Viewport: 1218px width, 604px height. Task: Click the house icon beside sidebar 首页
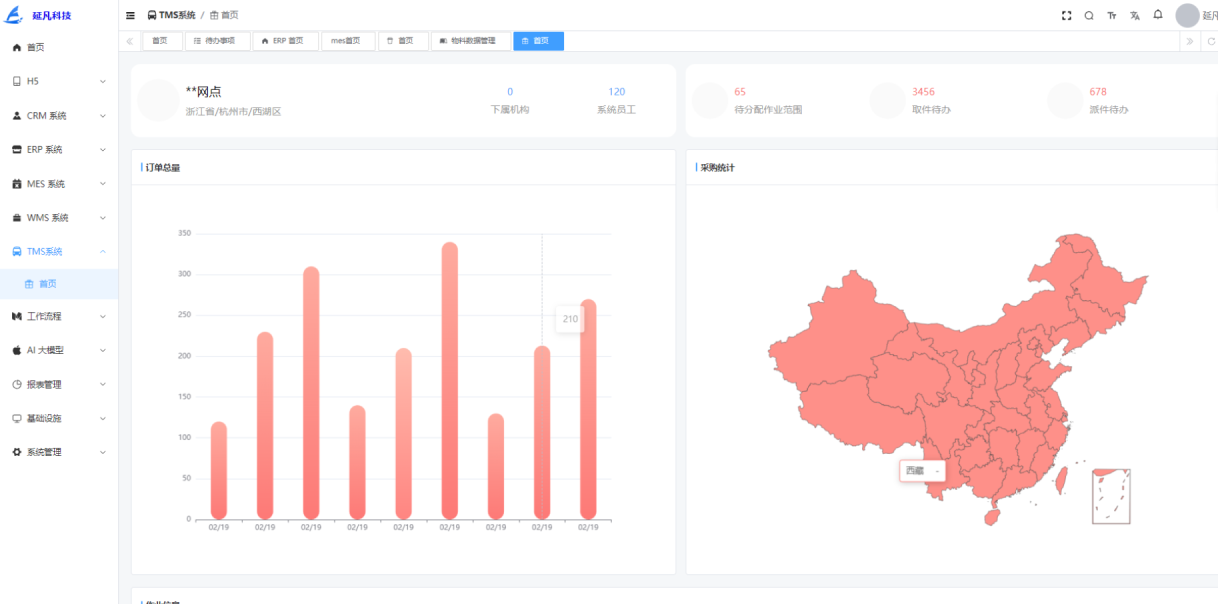coord(16,48)
